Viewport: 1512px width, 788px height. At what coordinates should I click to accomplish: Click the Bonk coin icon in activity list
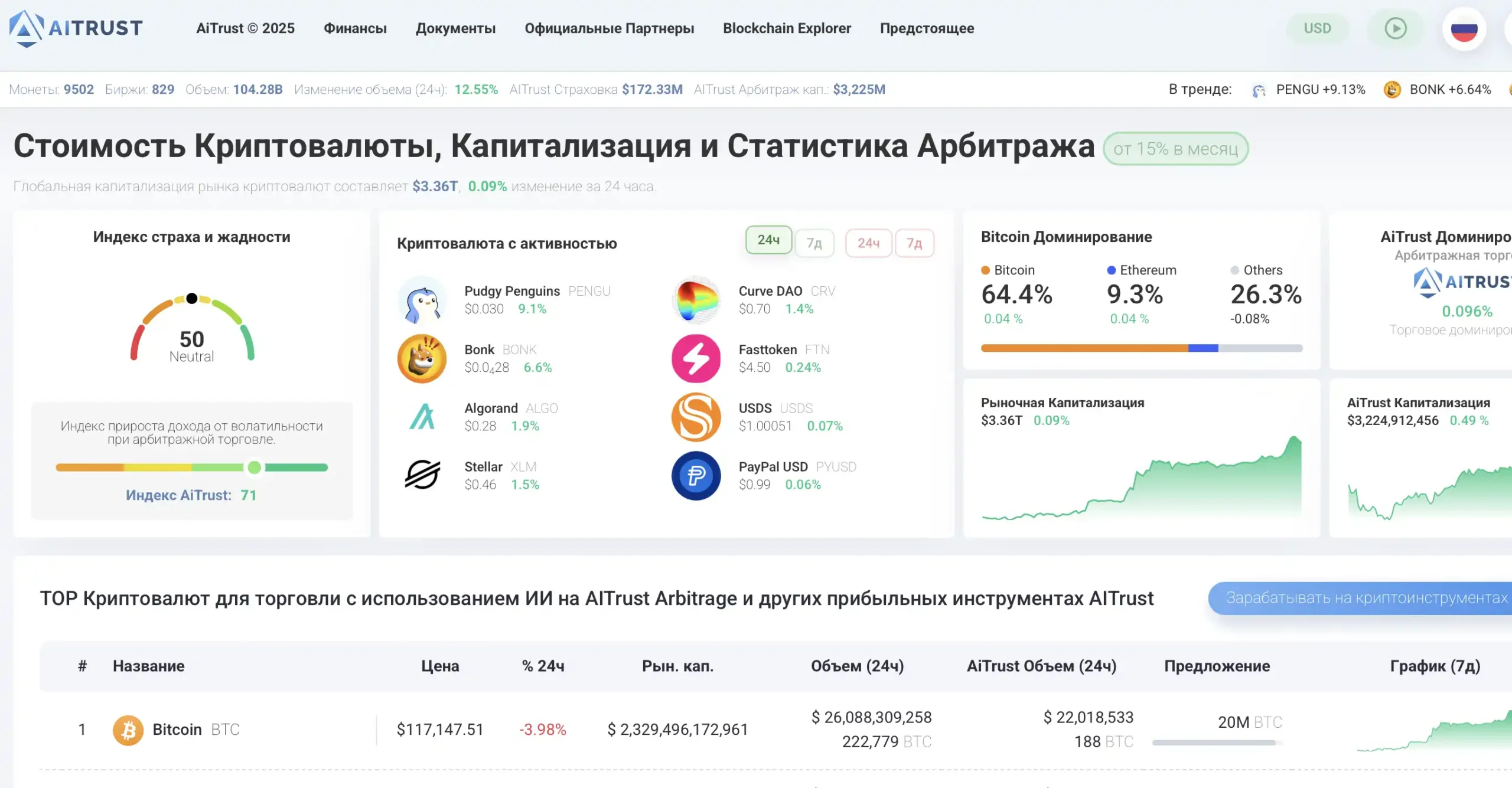coord(422,358)
